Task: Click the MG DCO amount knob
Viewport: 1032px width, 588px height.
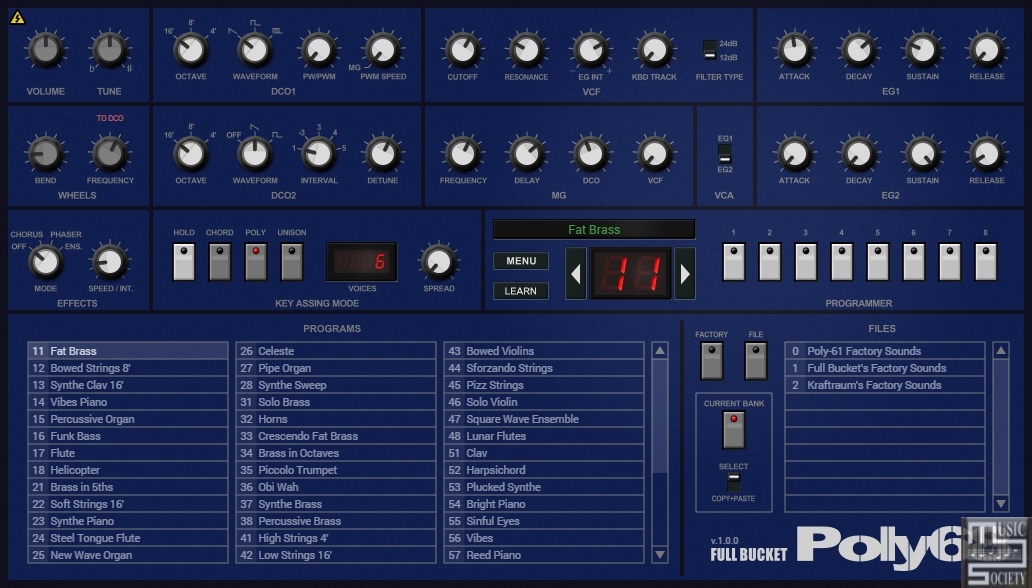Action: coord(590,153)
